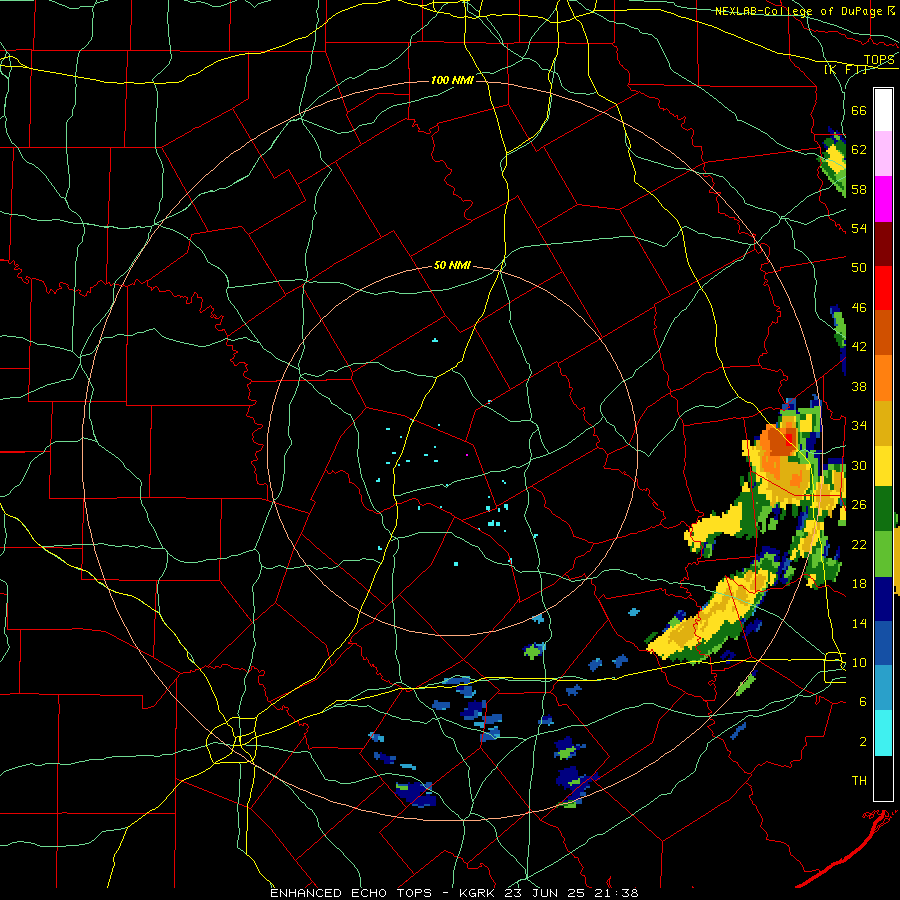Viewport: 900px width, 900px height.
Task: Pick the bright red legend swatch
Action: [883, 288]
